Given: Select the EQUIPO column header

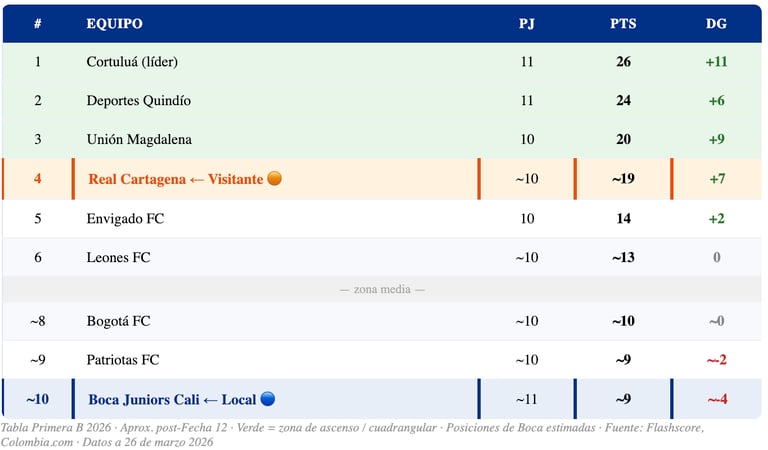Looking at the screenshot, I should [x=115, y=24].
